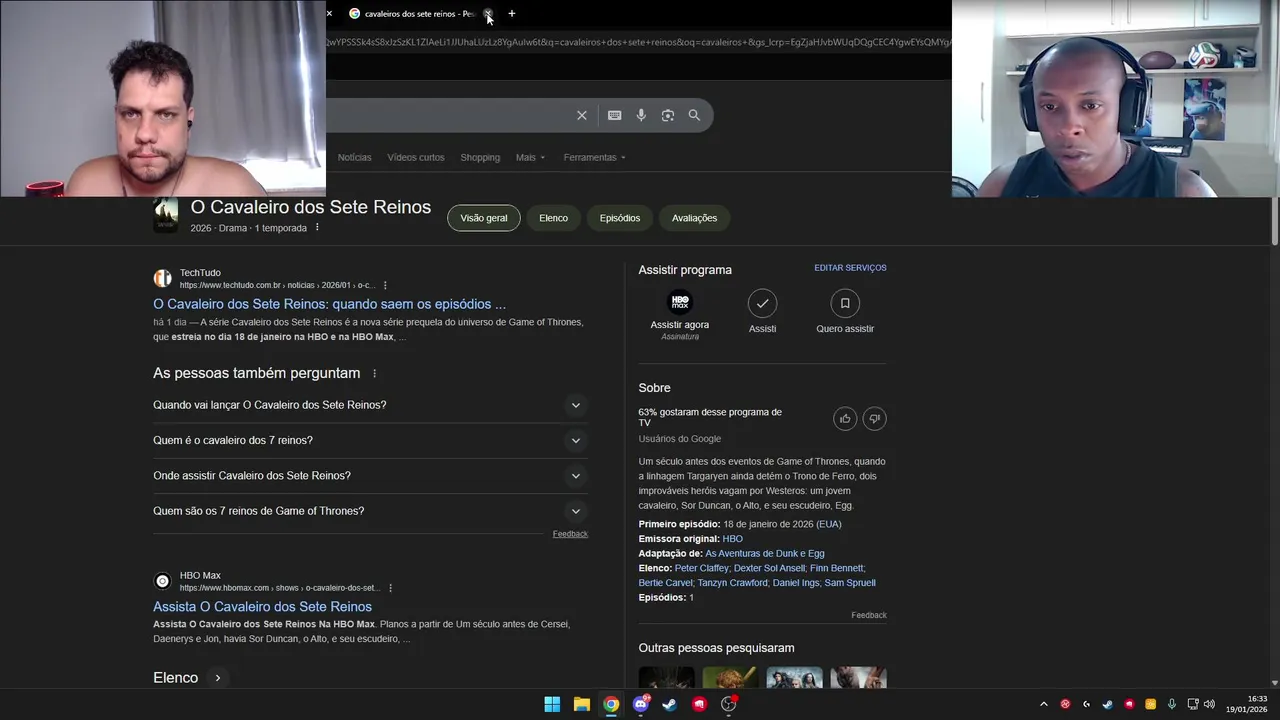Open more options next to TechTudo result
1280x720 pixels.
[385, 286]
